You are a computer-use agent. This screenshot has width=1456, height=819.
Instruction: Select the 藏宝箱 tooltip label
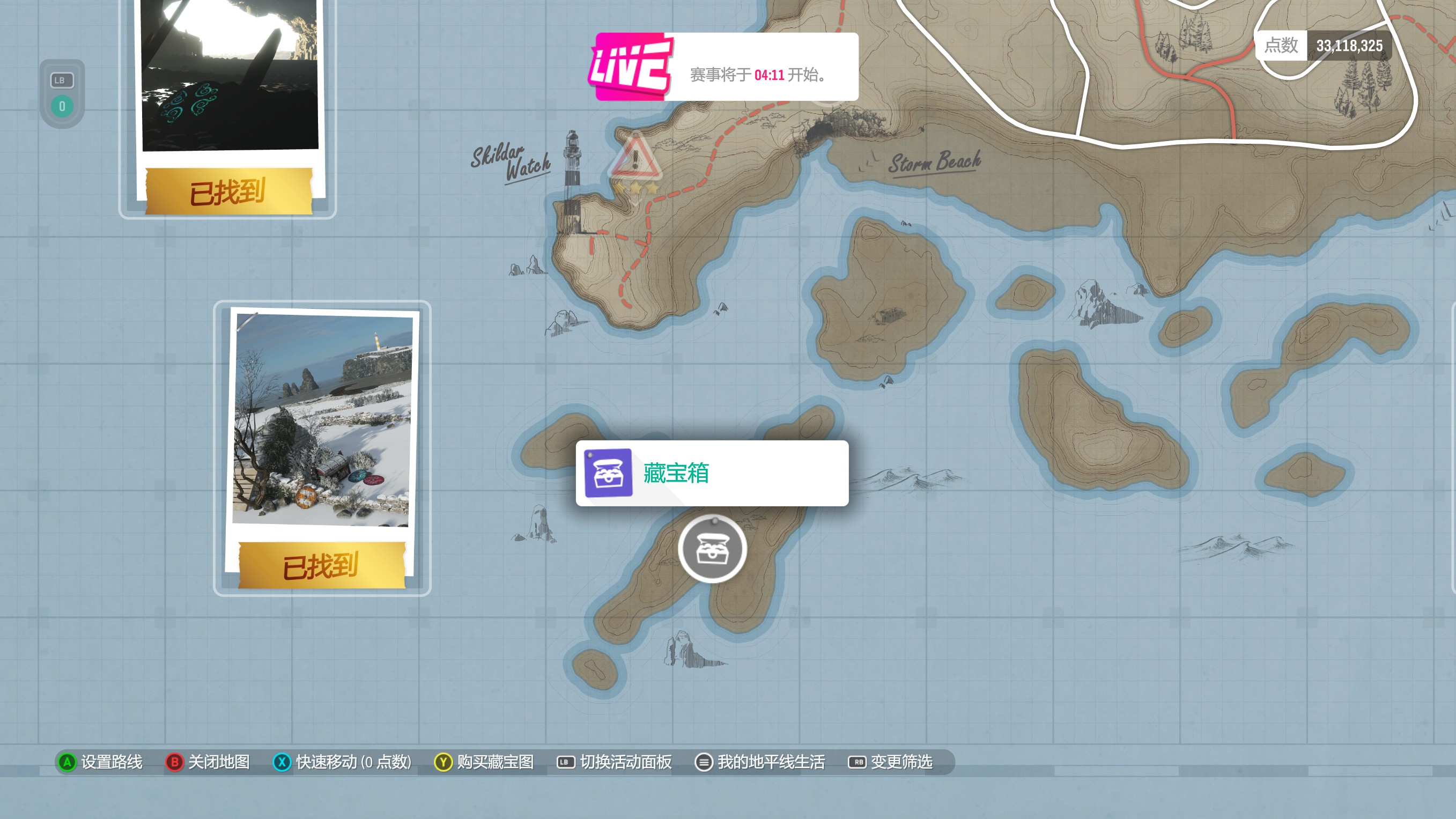(x=676, y=473)
